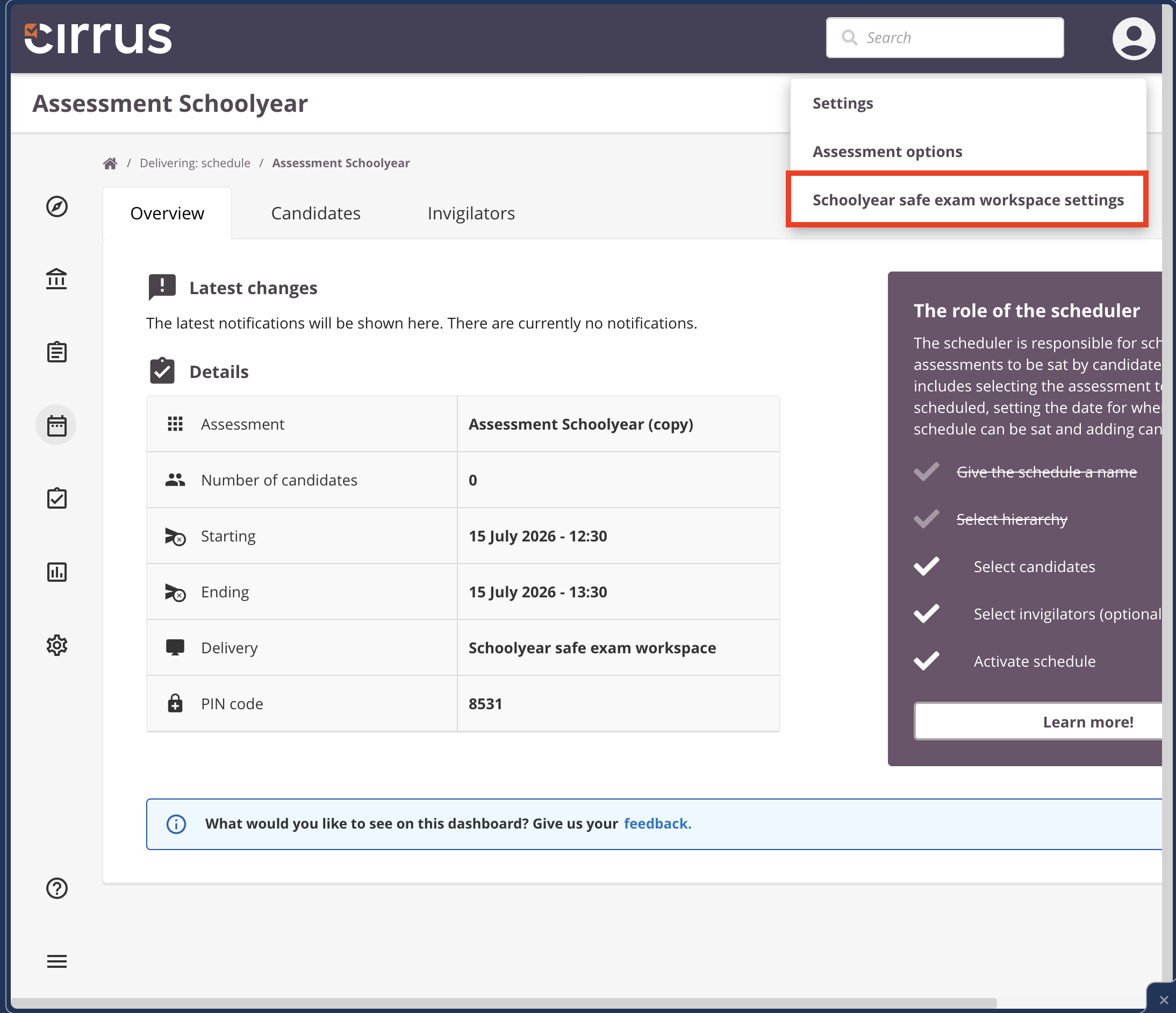The height and width of the screenshot is (1013, 1176).
Task: Click the struck-through Give the schedule a name
Action: (x=1046, y=472)
